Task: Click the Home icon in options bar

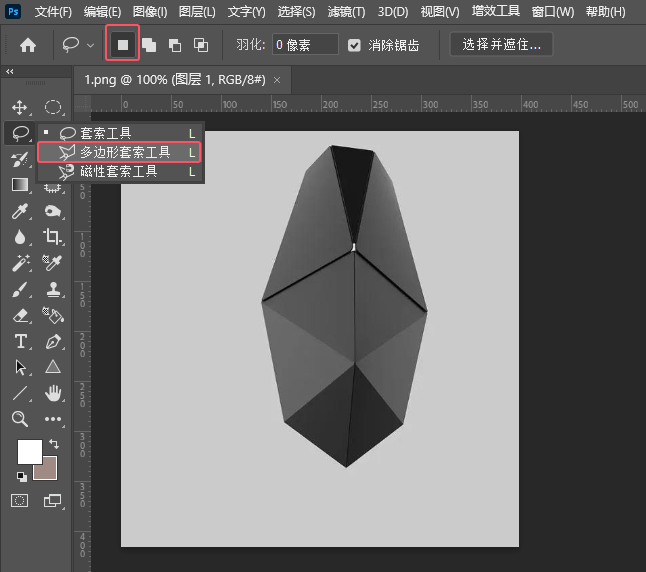Action: tap(28, 45)
